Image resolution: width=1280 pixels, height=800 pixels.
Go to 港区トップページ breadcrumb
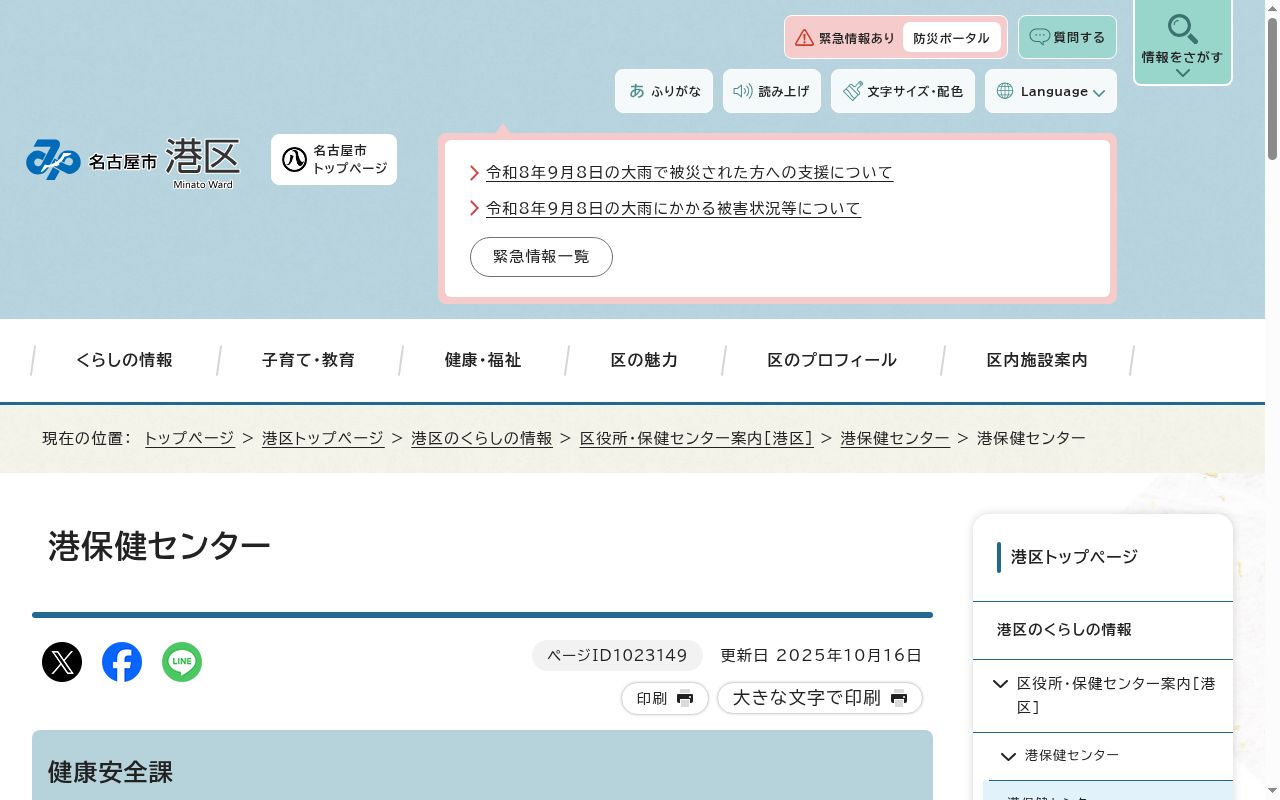tap(323, 438)
